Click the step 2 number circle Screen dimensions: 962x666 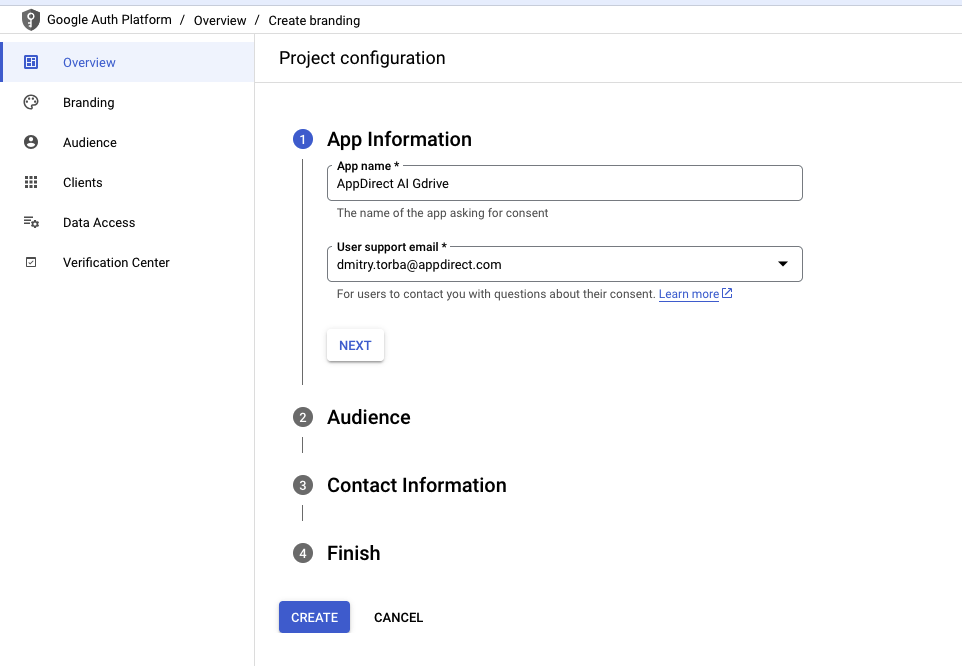(302, 418)
